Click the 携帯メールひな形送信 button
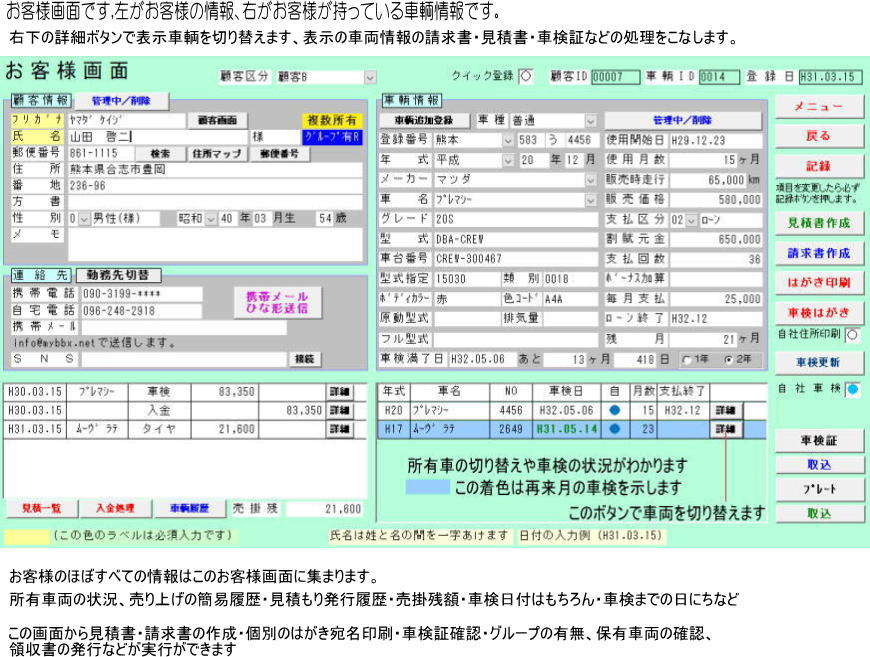Image resolution: width=870 pixels, height=657 pixels. (277, 302)
